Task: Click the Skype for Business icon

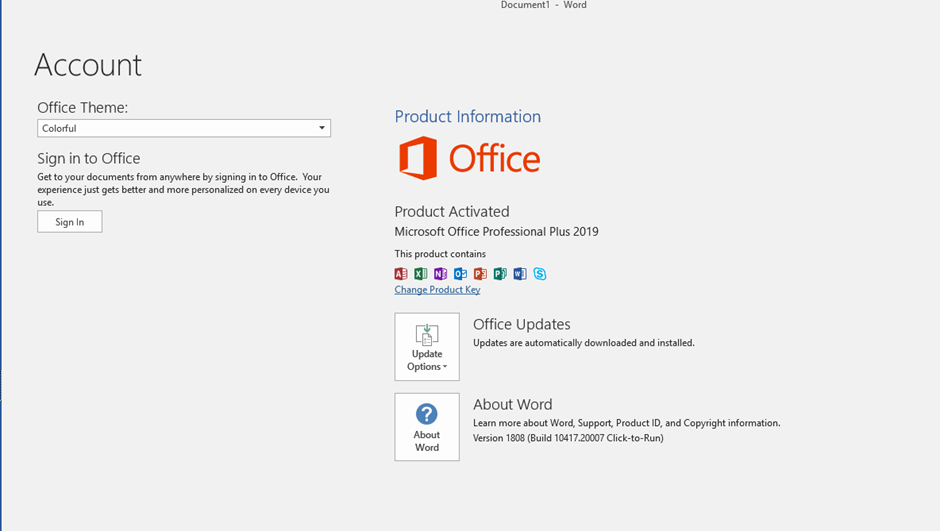Action: [540, 274]
